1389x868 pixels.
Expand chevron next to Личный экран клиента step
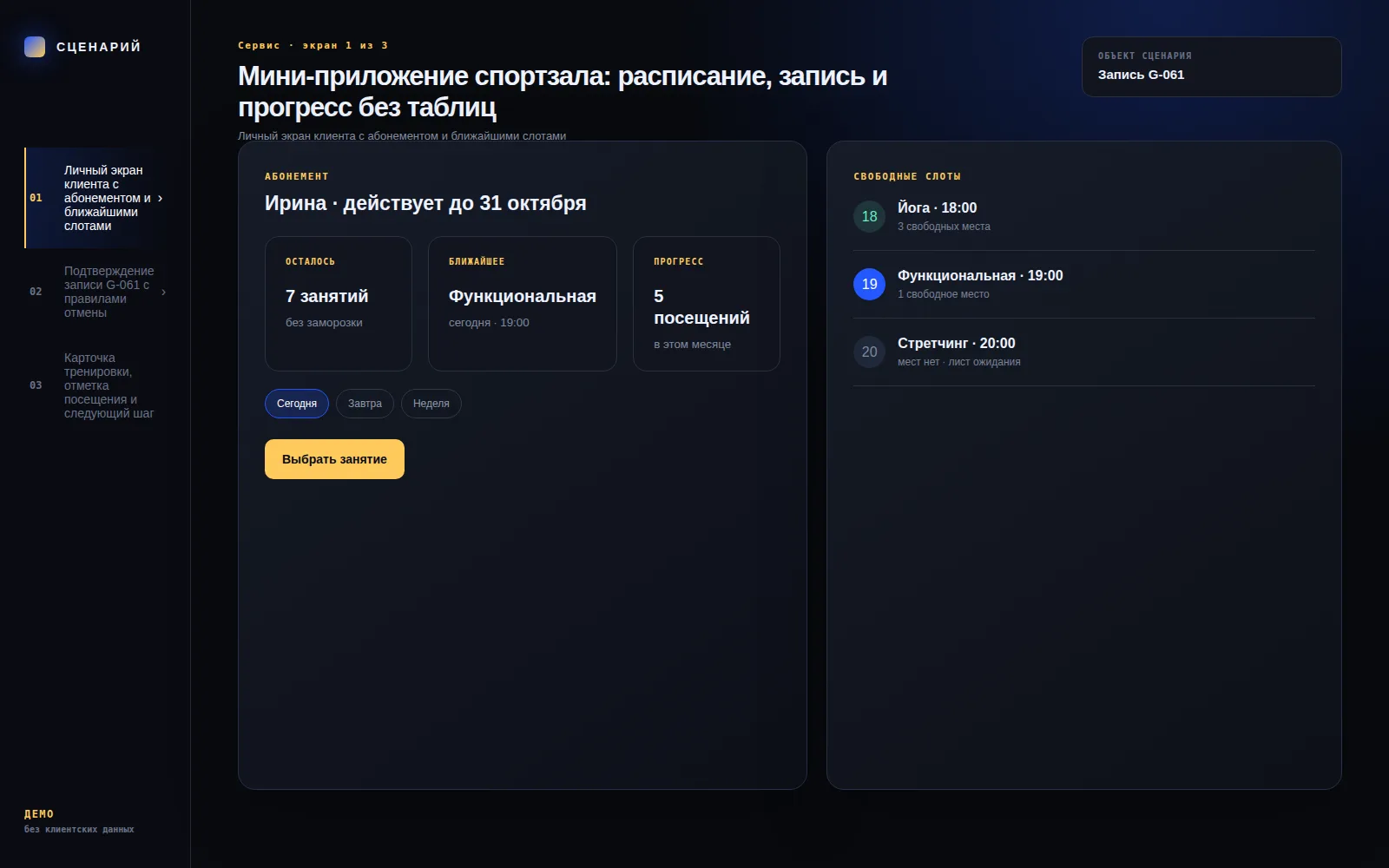[x=161, y=199]
